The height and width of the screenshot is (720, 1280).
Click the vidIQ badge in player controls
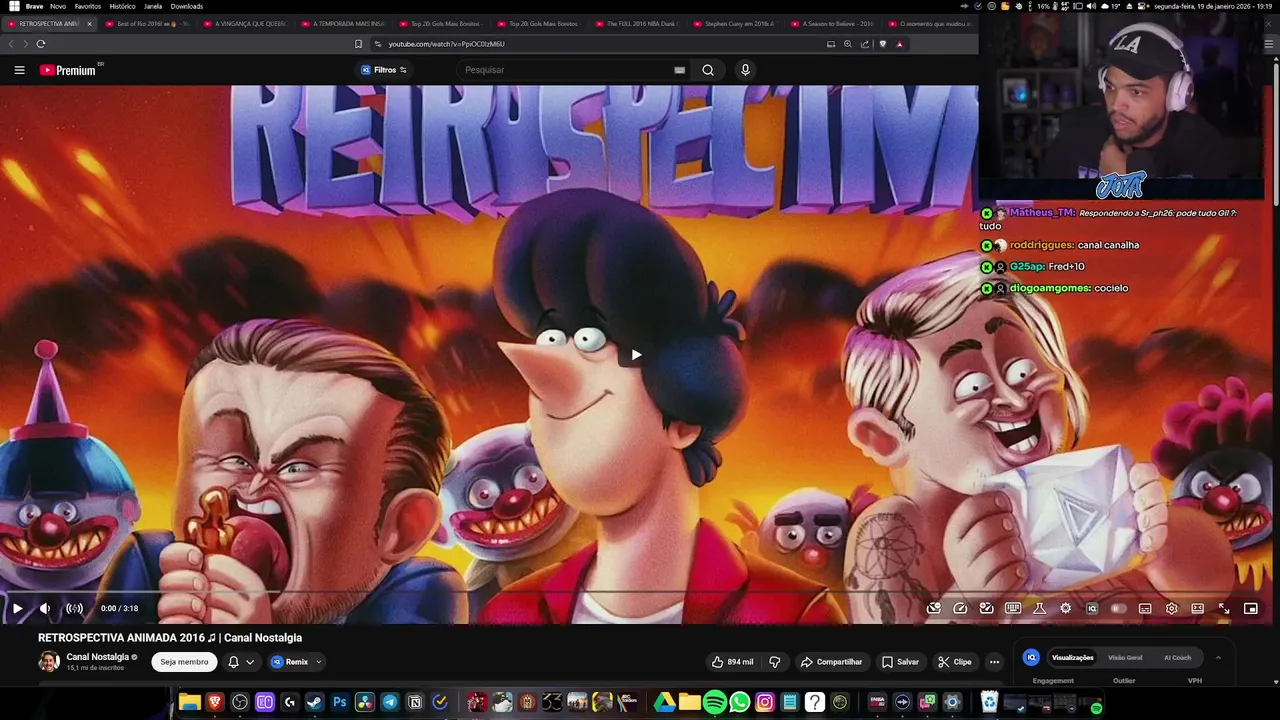pyautogui.click(x=1092, y=608)
